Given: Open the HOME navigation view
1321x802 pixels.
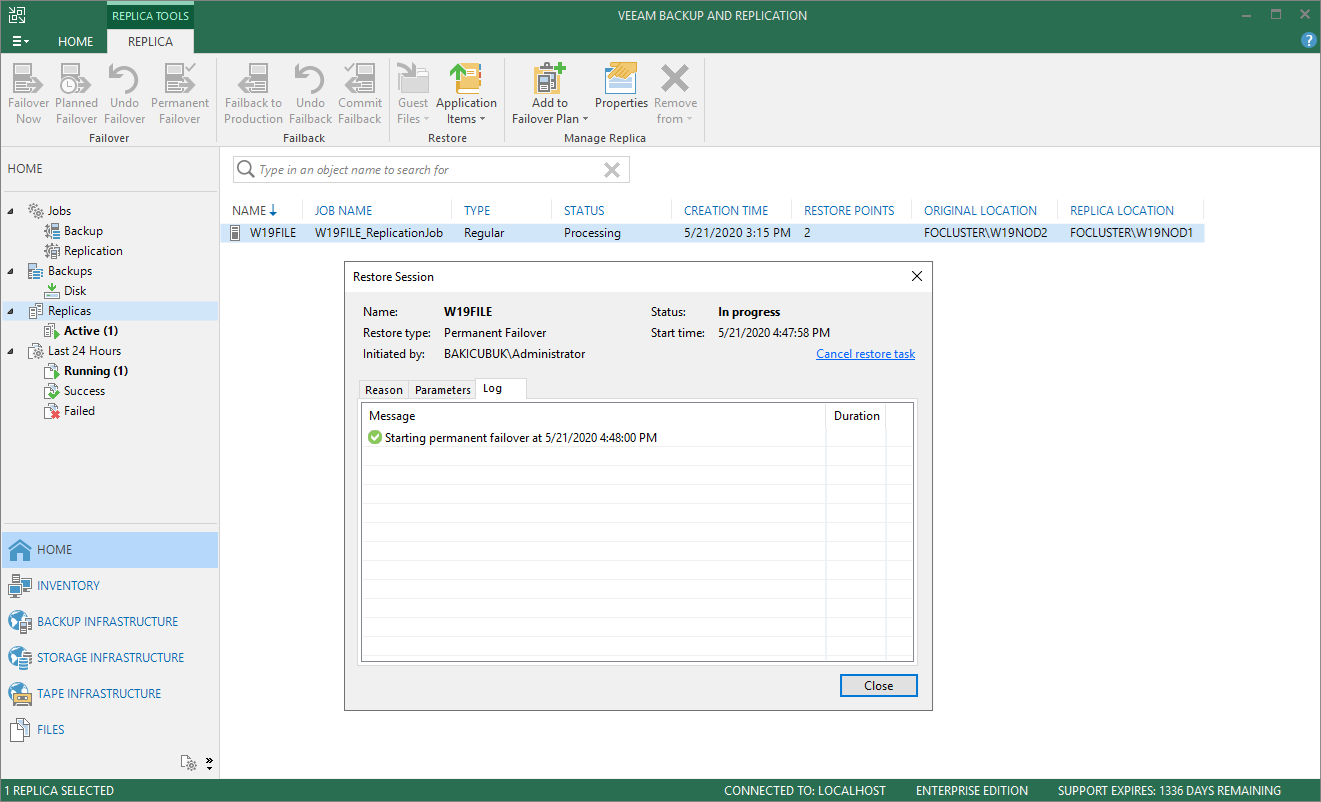Looking at the screenshot, I should (109, 550).
